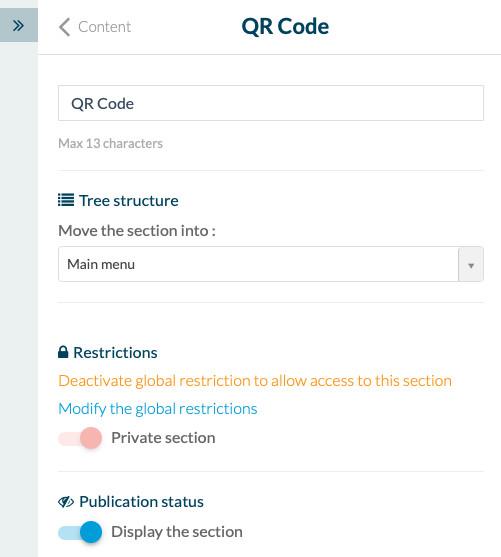Click the Private section label
501x557 pixels.
(163, 438)
